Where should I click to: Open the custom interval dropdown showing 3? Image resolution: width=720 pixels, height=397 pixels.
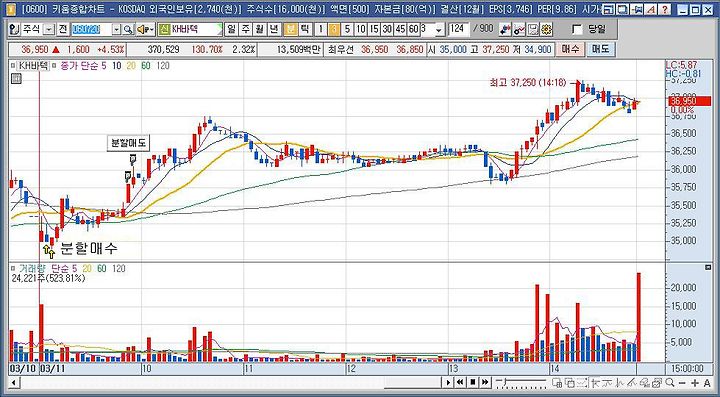(x=439, y=30)
